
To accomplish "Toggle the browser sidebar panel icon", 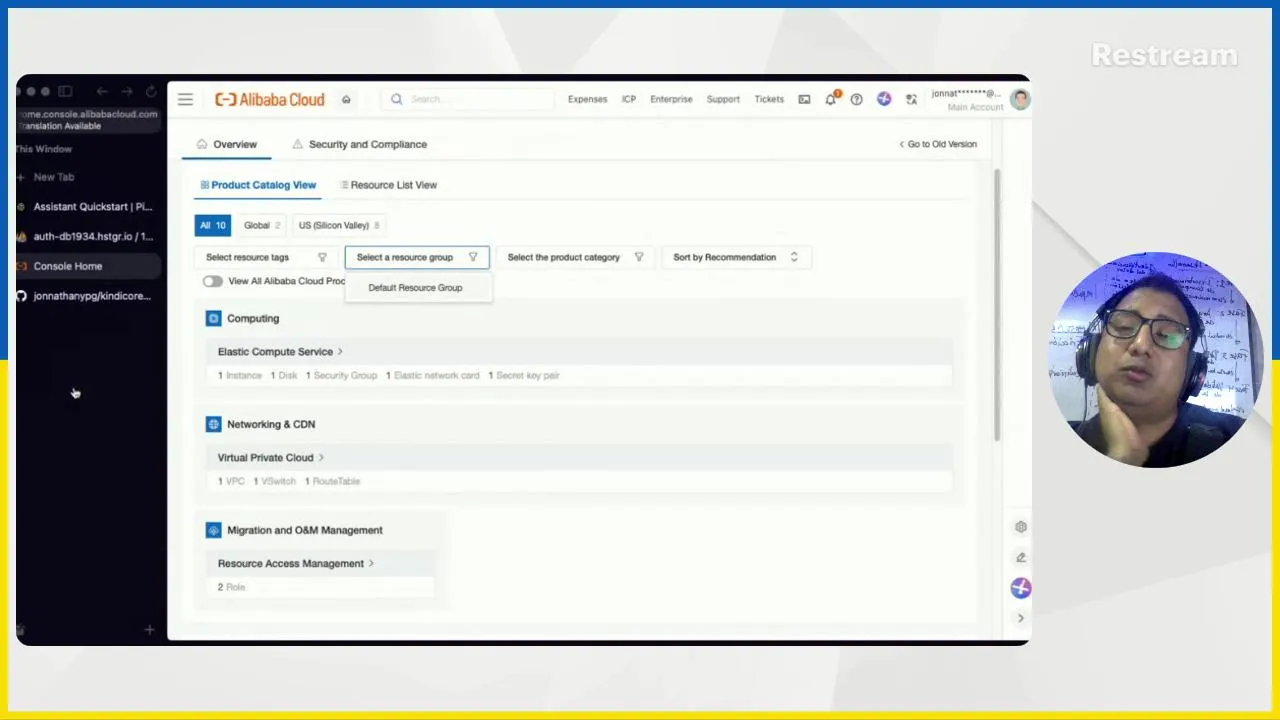I will (65, 91).
